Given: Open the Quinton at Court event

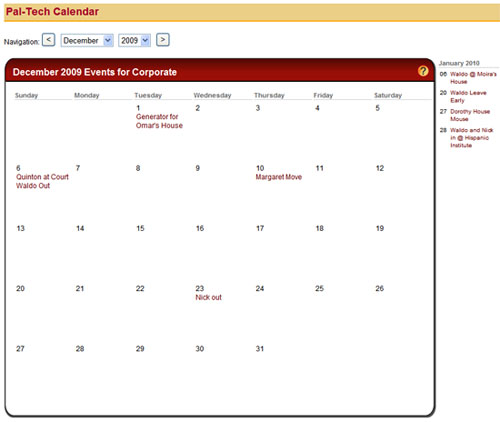Looking at the screenshot, I should coord(42,177).
